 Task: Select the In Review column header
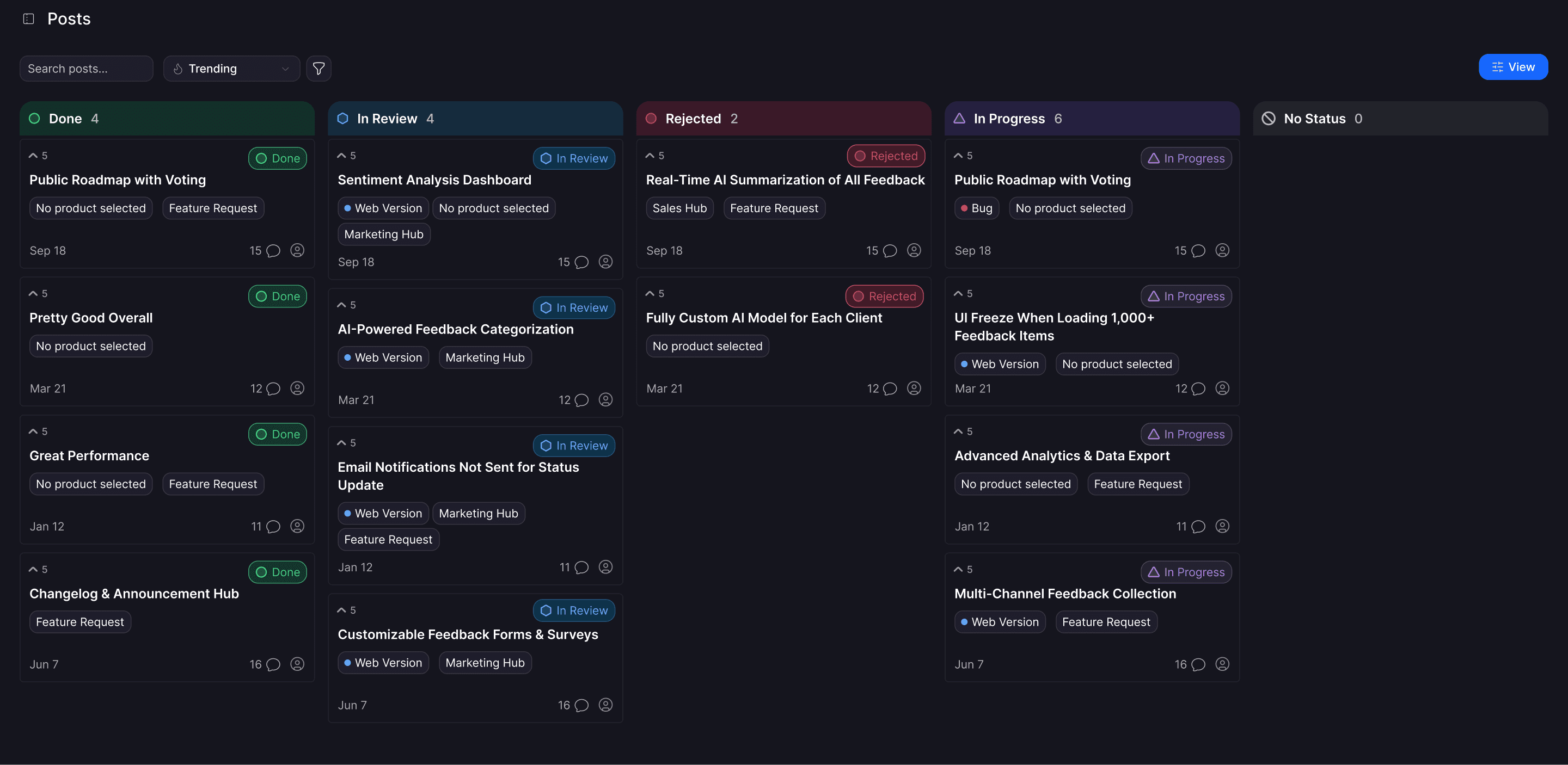pyautogui.click(x=387, y=119)
